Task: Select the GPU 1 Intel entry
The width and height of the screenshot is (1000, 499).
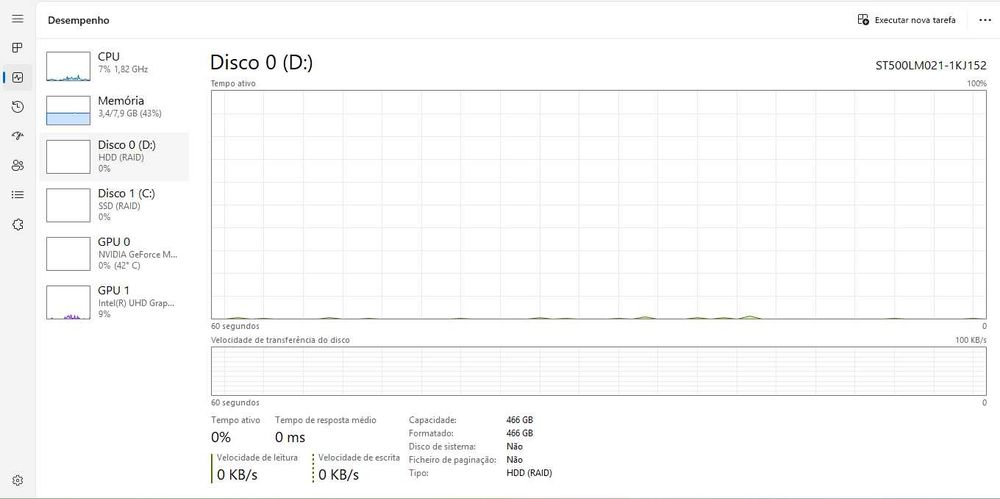Action: pos(114,302)
